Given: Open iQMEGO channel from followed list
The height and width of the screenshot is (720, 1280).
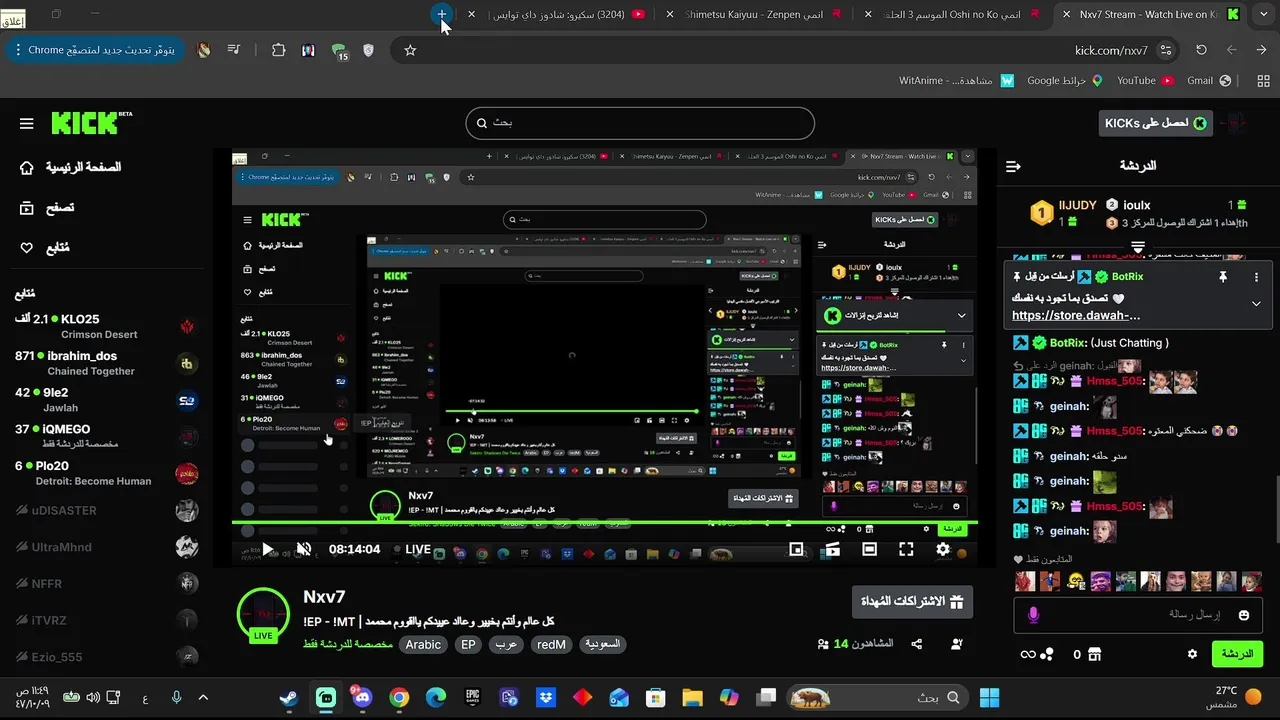Looking at the screenshot, I should 106,436.
